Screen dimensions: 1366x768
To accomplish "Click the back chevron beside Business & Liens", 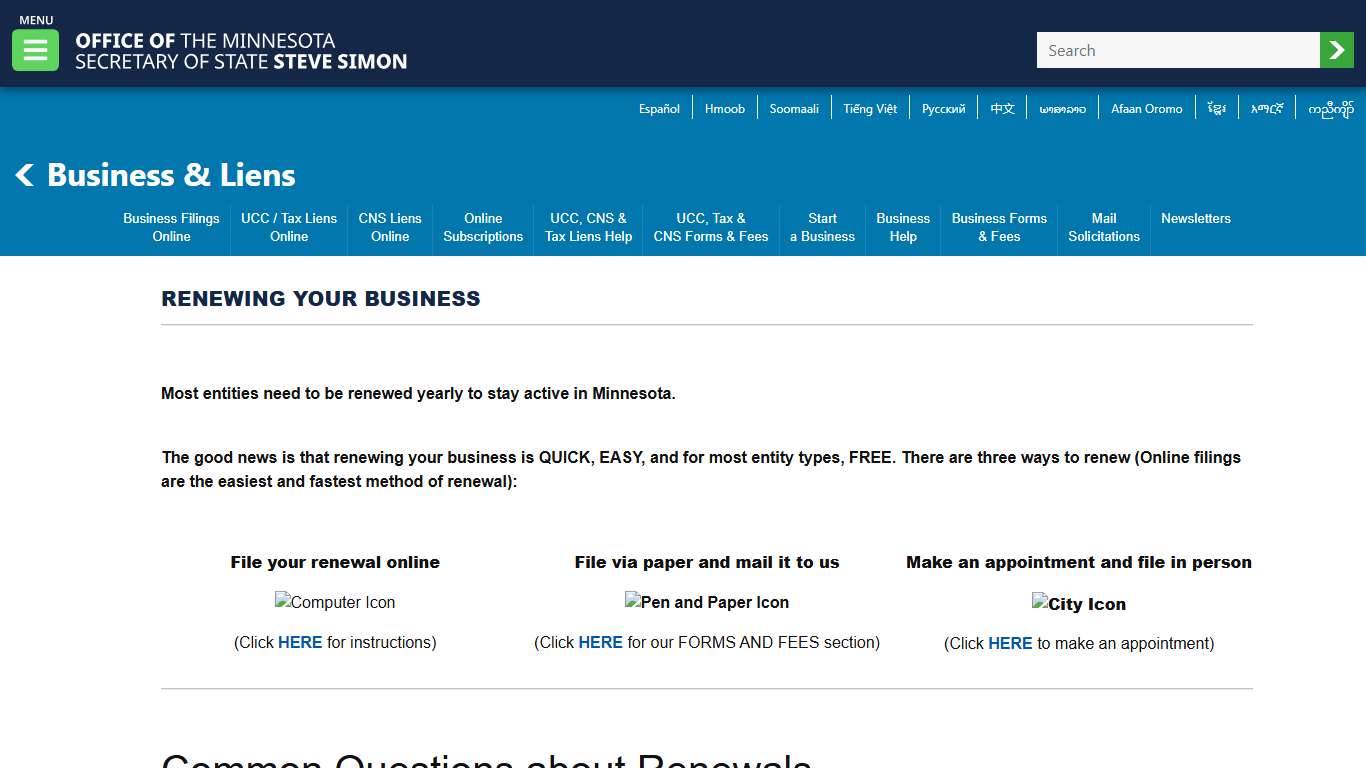I will [x=25, y=176].
